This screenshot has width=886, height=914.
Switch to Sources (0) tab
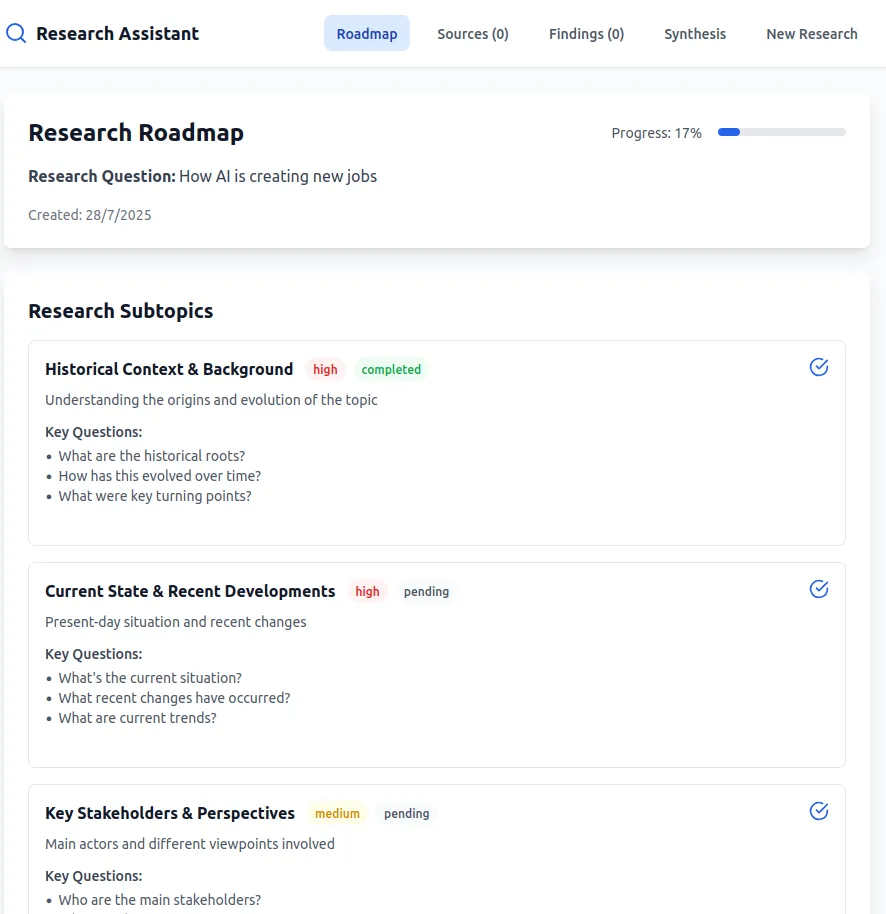[x=473, y=34]
